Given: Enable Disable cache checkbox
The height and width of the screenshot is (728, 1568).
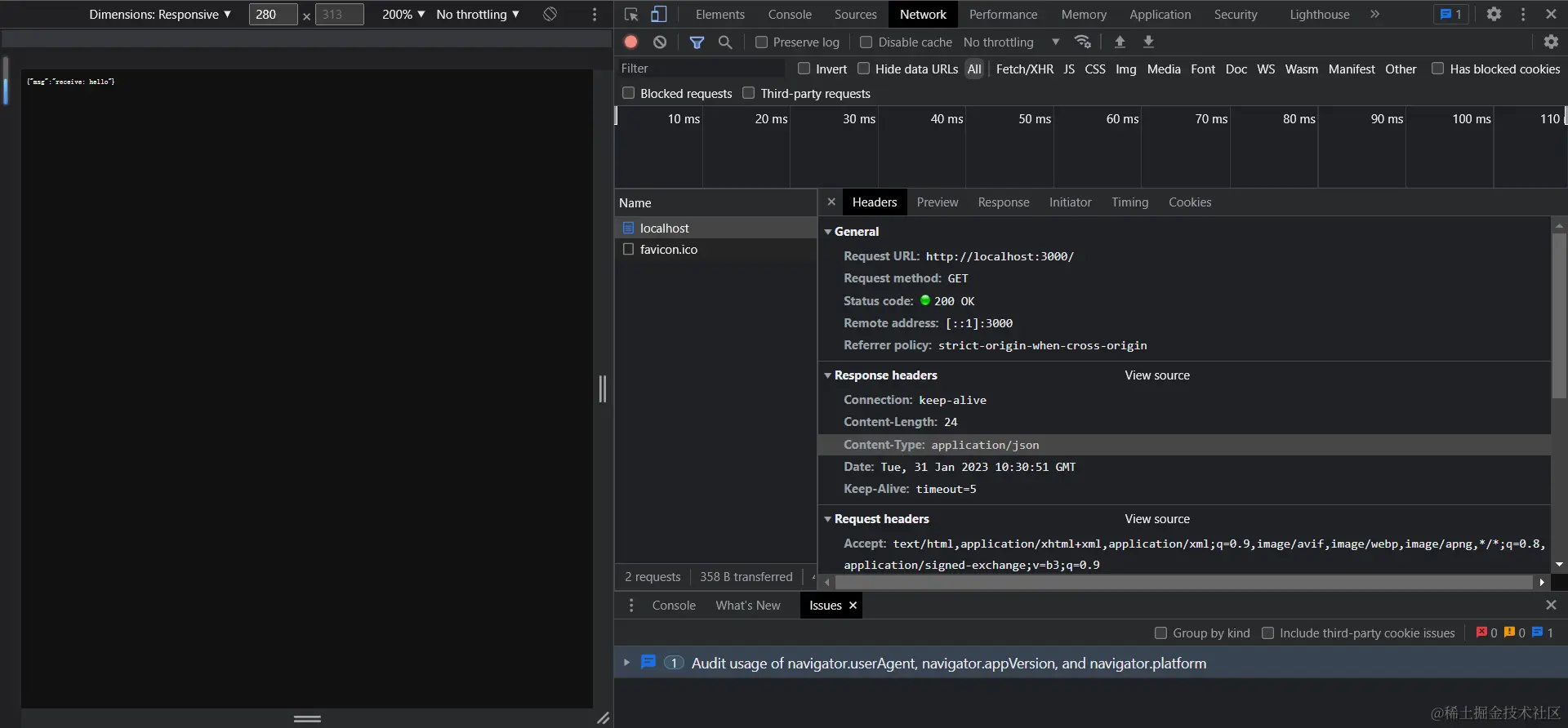Looking at the screenshot, I should coord(866,42).
